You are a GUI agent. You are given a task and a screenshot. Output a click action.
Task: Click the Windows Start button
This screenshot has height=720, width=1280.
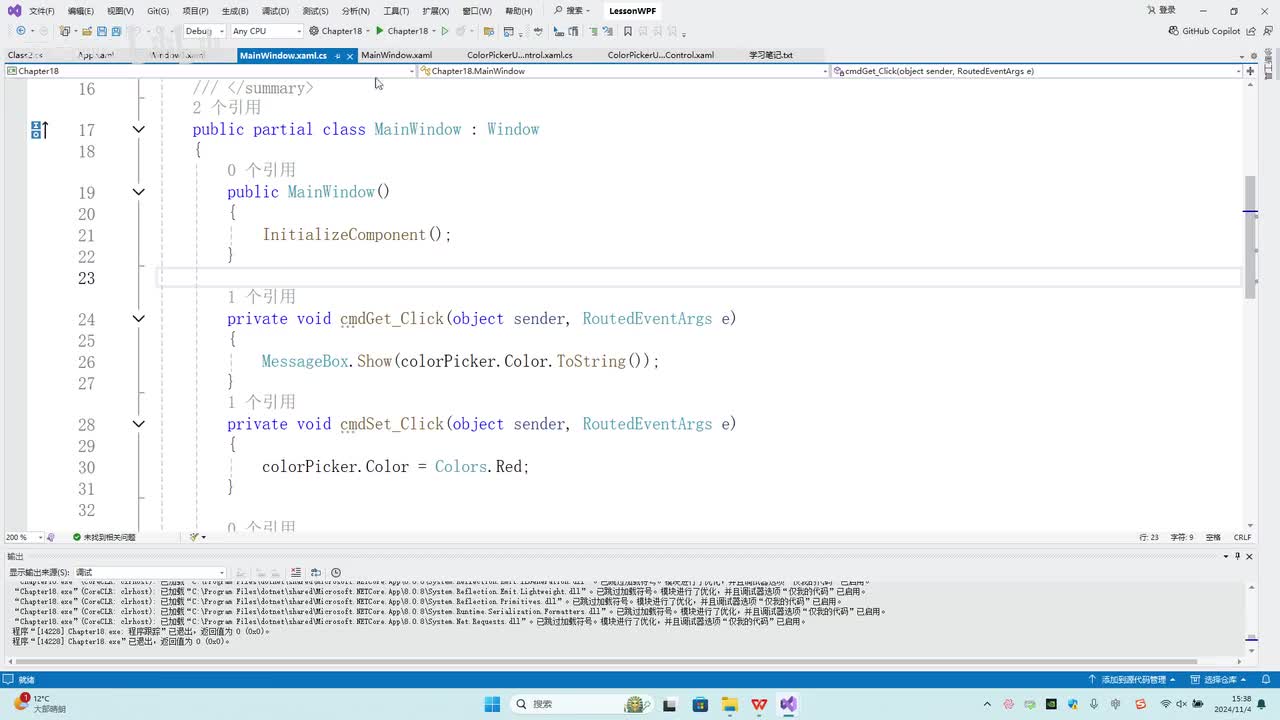point(492,704)
